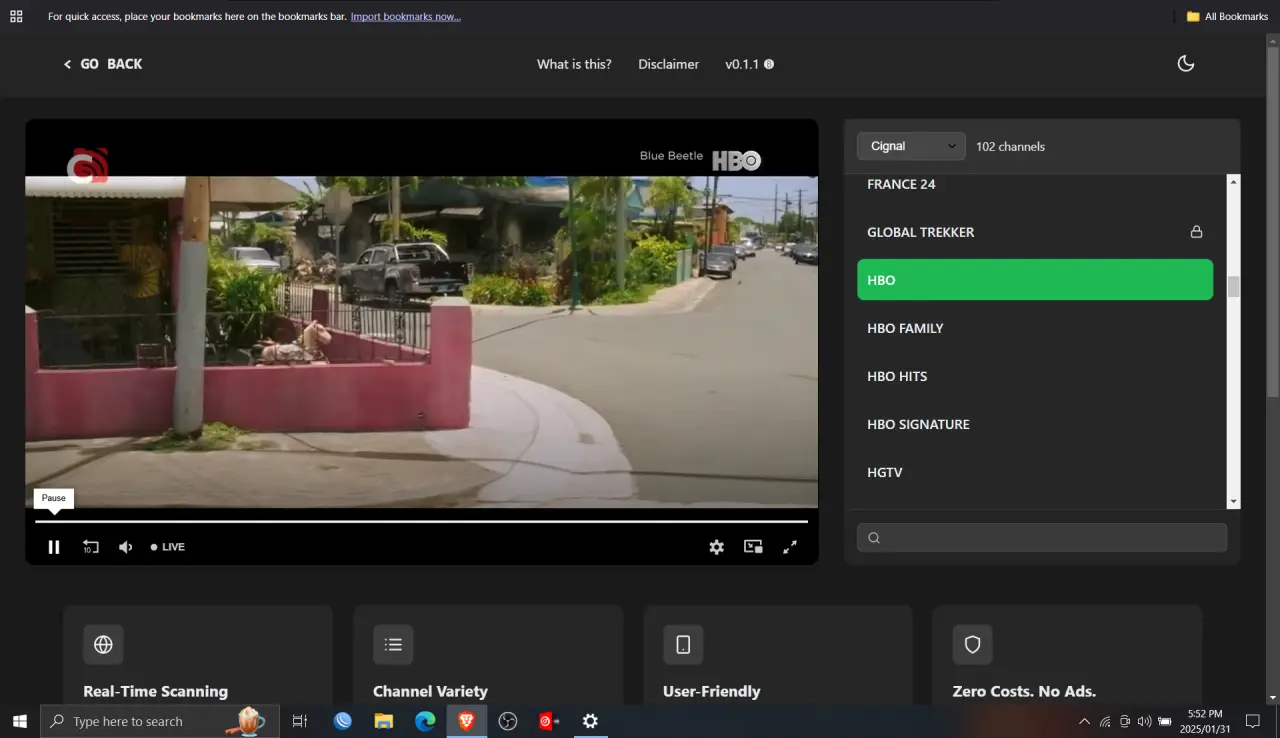The width and height of the screenshot is (1280, 738).
Task: Rewind the video 10 seconds
Action: point(90,547)
